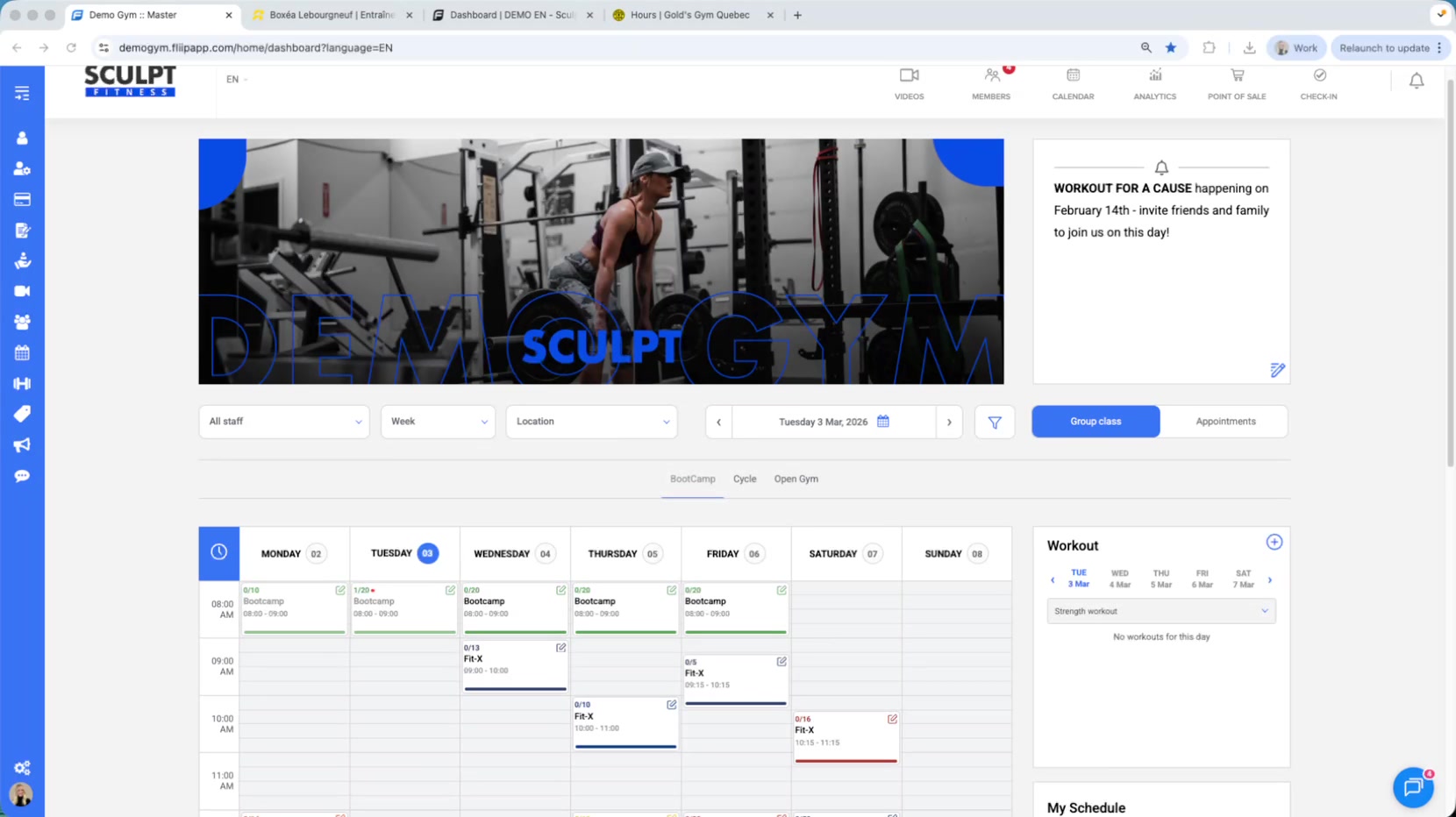The image size is (1456, 817).
Task: Click the filter funnel icon
Action: coord(994,422)
